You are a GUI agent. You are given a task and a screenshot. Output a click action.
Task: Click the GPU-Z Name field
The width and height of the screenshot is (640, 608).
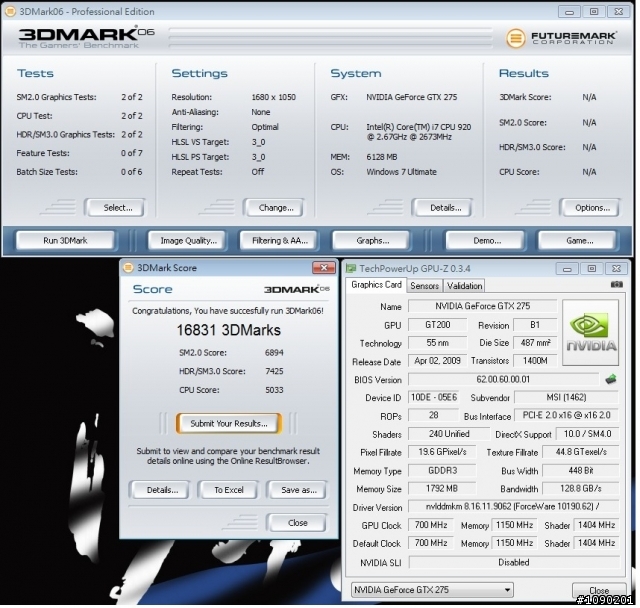point(482,306)
